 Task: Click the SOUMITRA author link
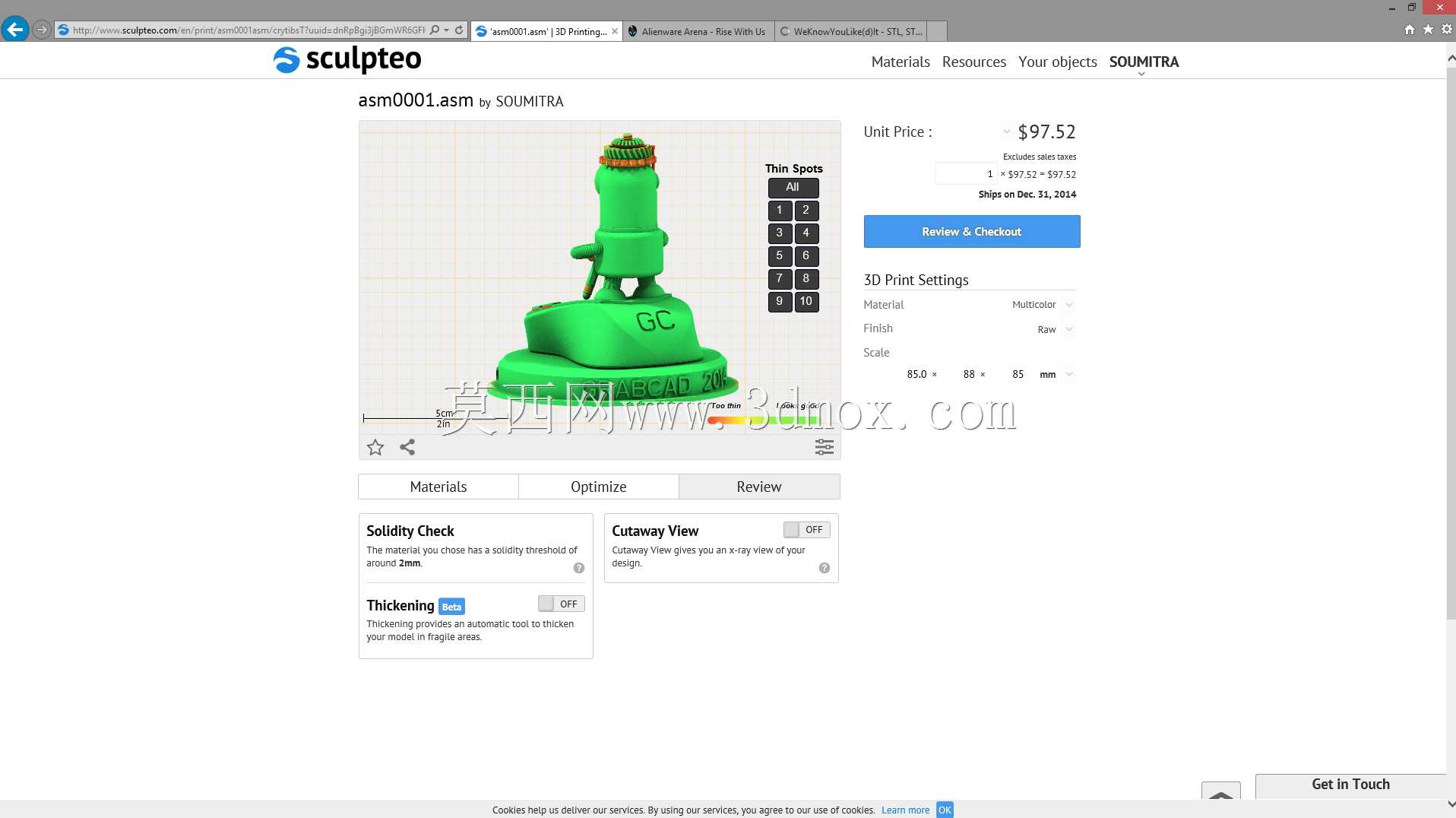pyautogui.click(x=530, y=102)
